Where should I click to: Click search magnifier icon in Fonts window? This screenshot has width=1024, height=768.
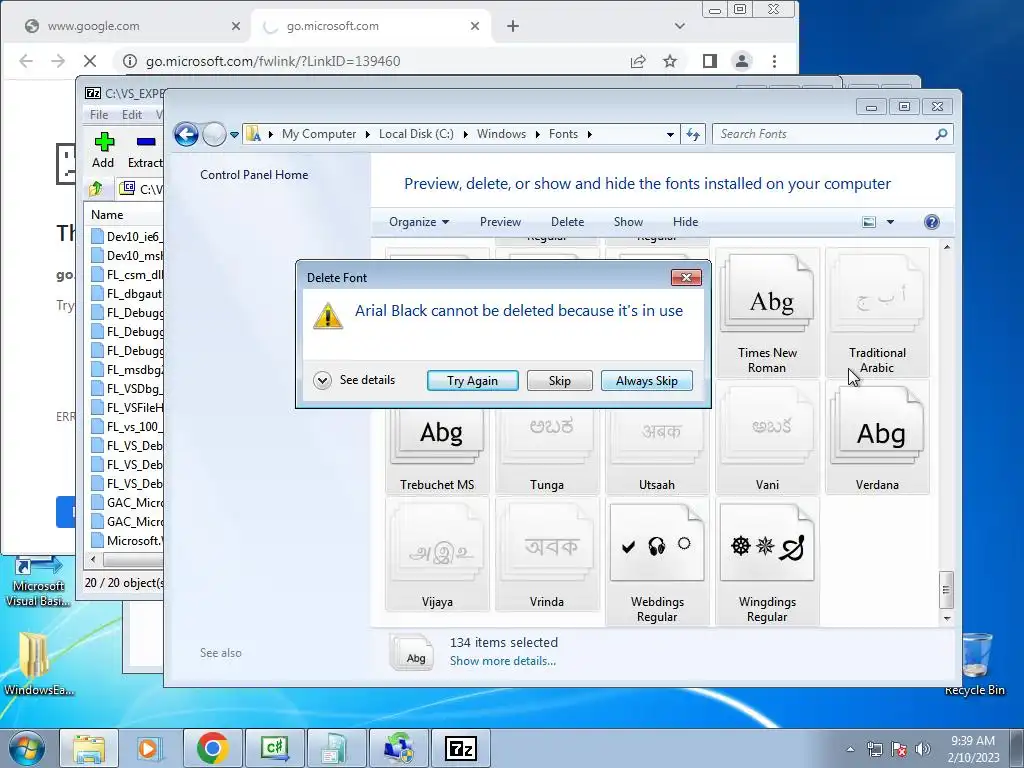(x=941, y=134)
